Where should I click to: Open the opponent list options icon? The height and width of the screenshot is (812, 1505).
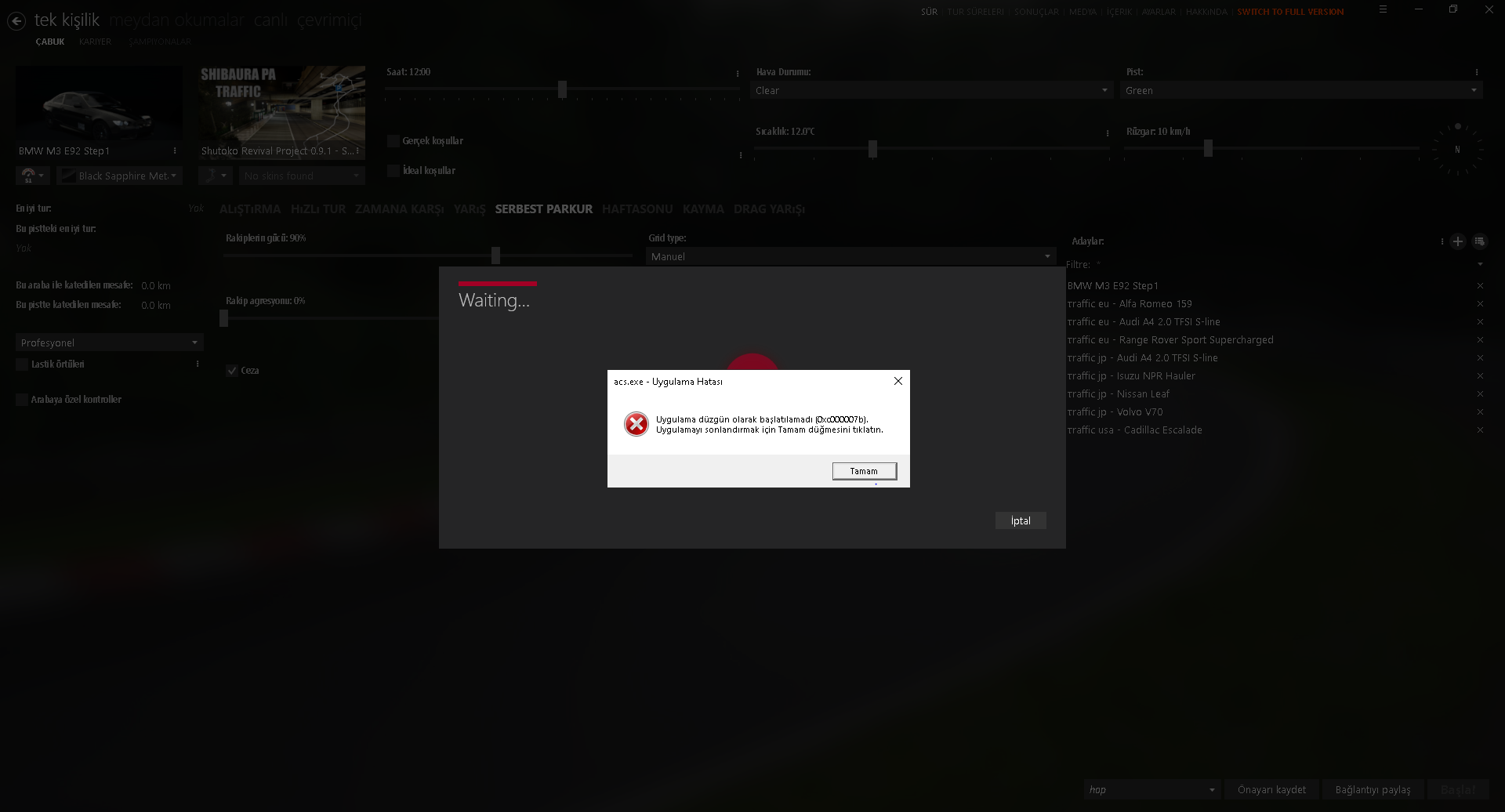(x=1479, y=241)
